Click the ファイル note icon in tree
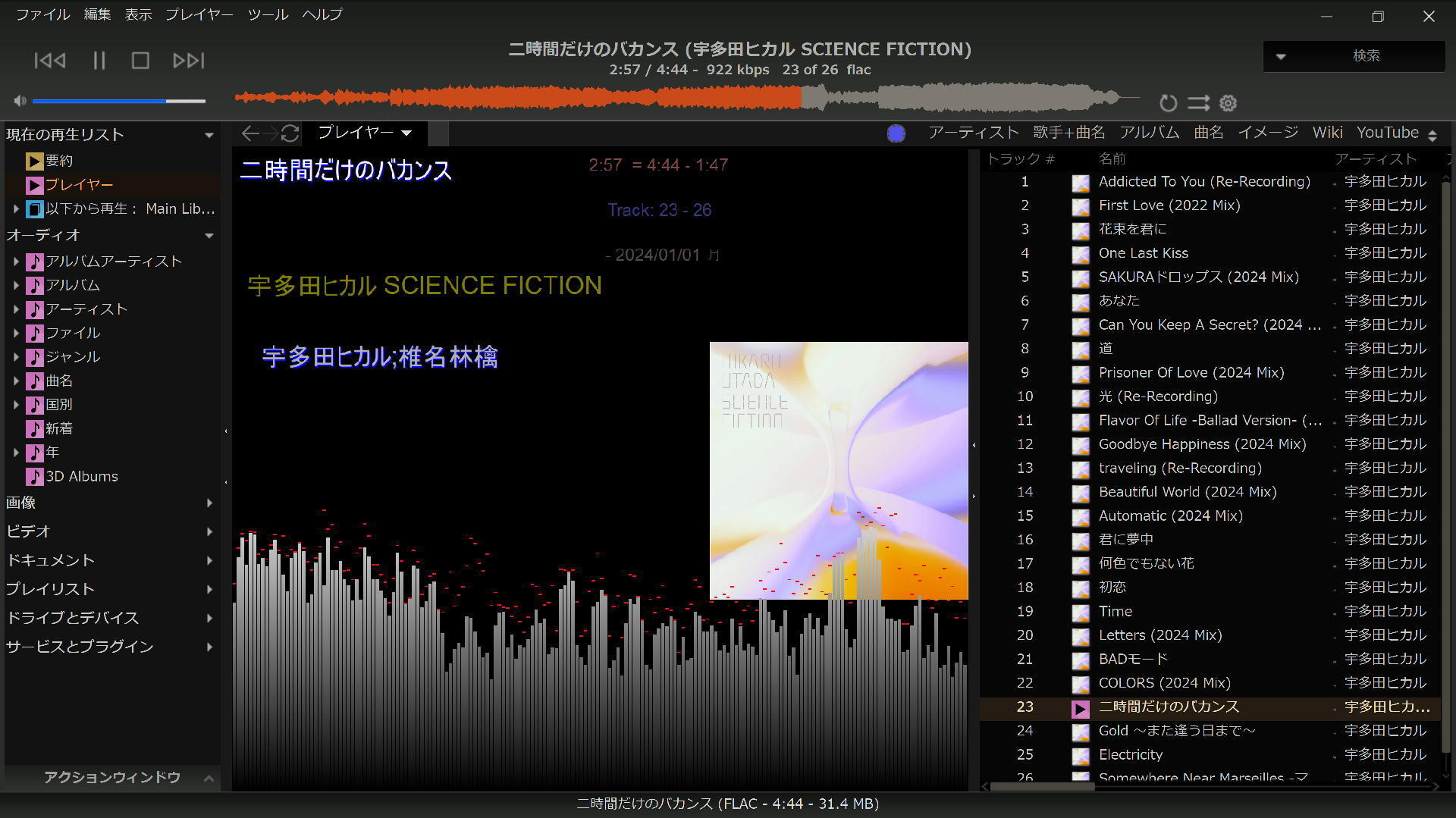The image size is (1456, 818). (34, 334)
